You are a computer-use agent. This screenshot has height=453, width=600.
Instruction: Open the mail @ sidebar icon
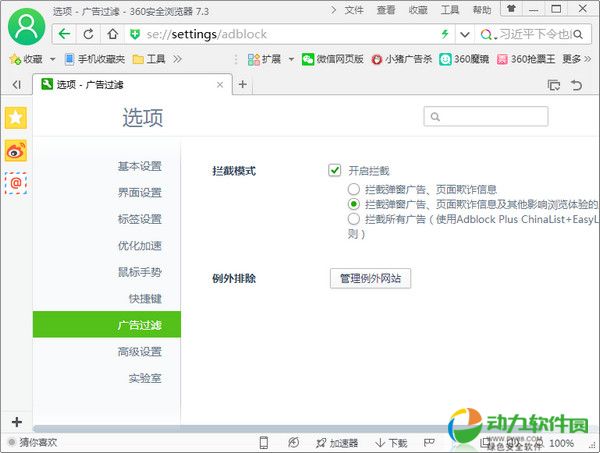point(16,183)
